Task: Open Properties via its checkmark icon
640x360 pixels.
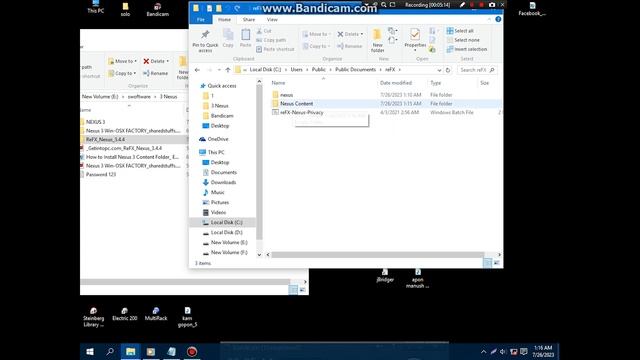Action: 415,35
